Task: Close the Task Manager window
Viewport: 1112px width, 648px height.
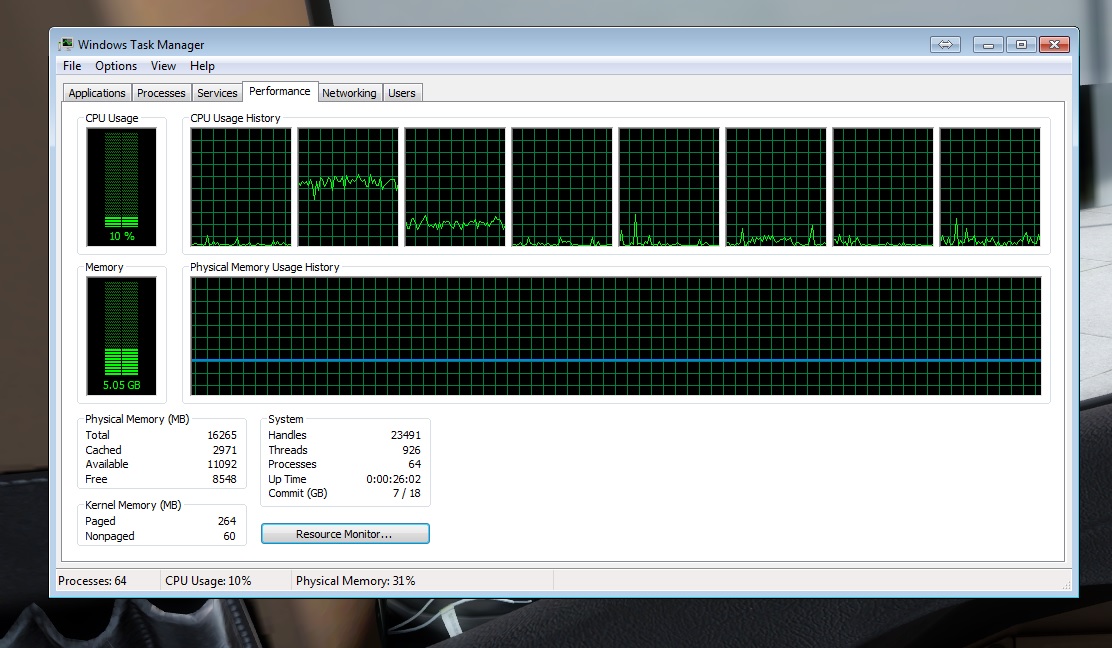Action: [x=1054, y=45]
